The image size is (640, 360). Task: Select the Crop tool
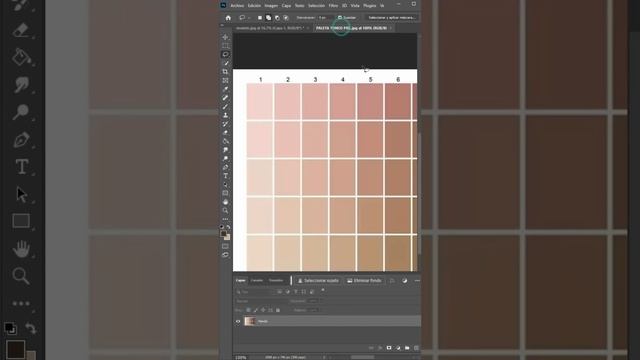click(225, 71)
